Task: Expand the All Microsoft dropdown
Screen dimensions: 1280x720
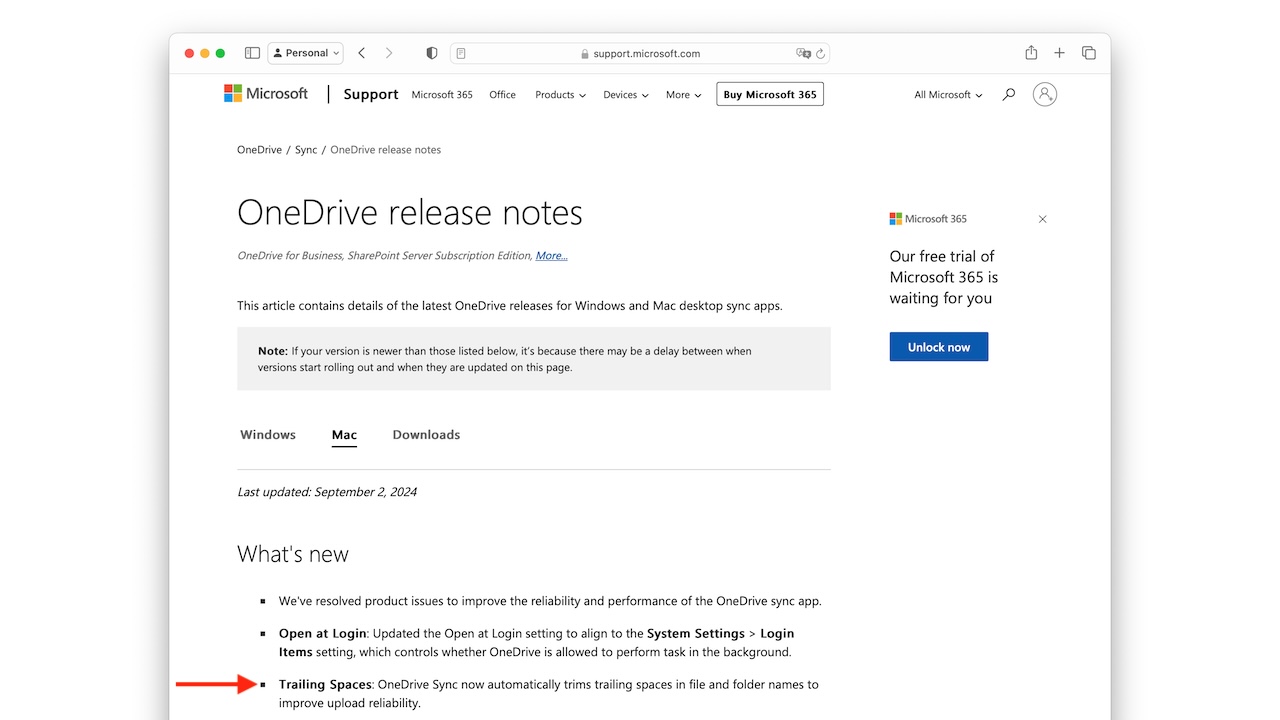Action: pos(948,95)
